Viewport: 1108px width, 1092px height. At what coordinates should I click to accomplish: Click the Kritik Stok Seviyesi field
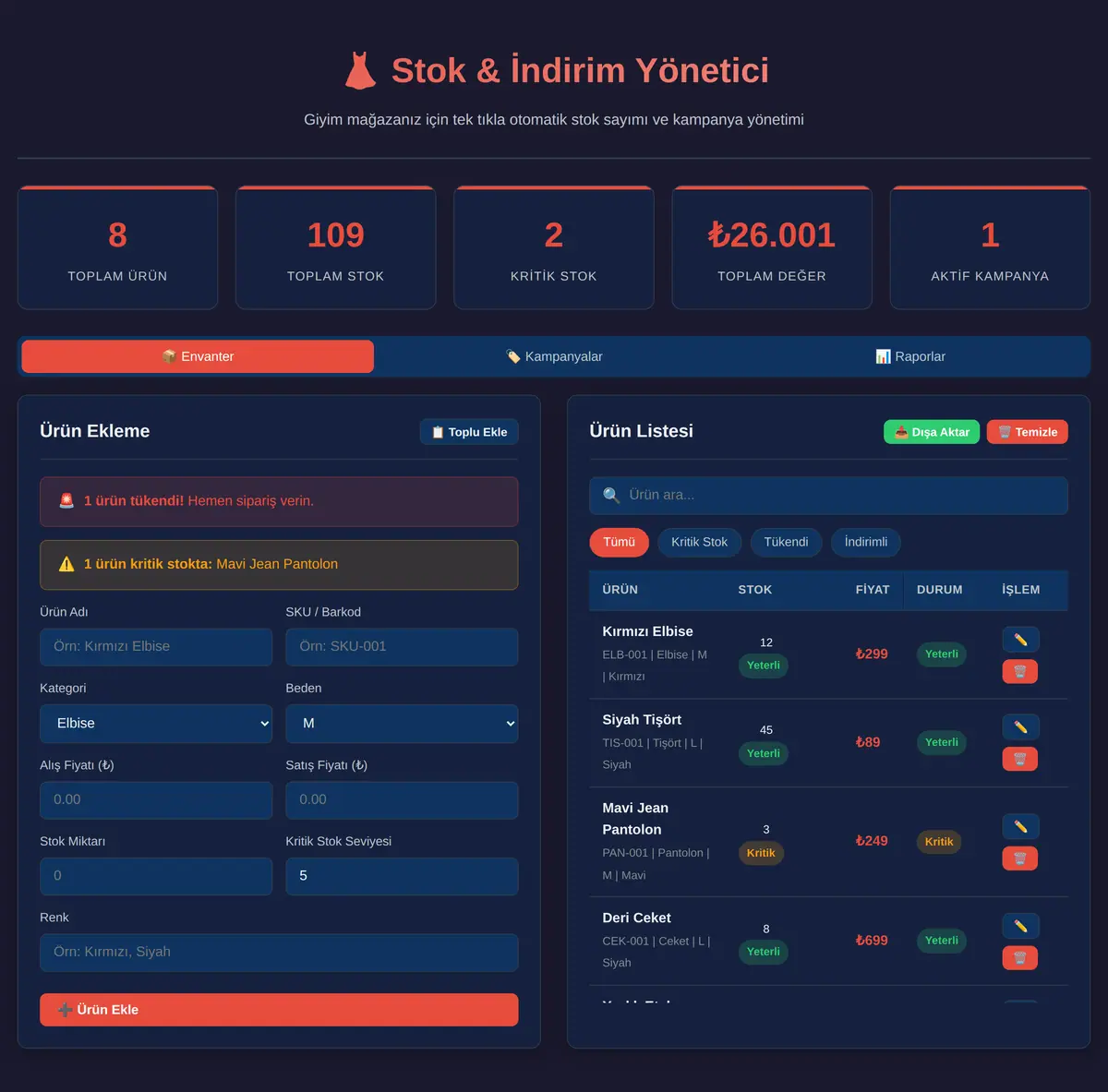click(x=402, y=876)
